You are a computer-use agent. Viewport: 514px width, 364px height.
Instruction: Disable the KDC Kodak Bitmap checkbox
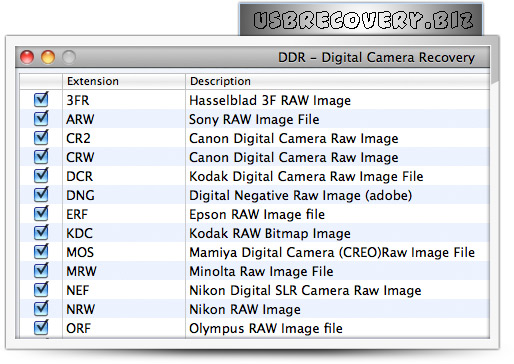pyautogui.click(x=41, y=233)
